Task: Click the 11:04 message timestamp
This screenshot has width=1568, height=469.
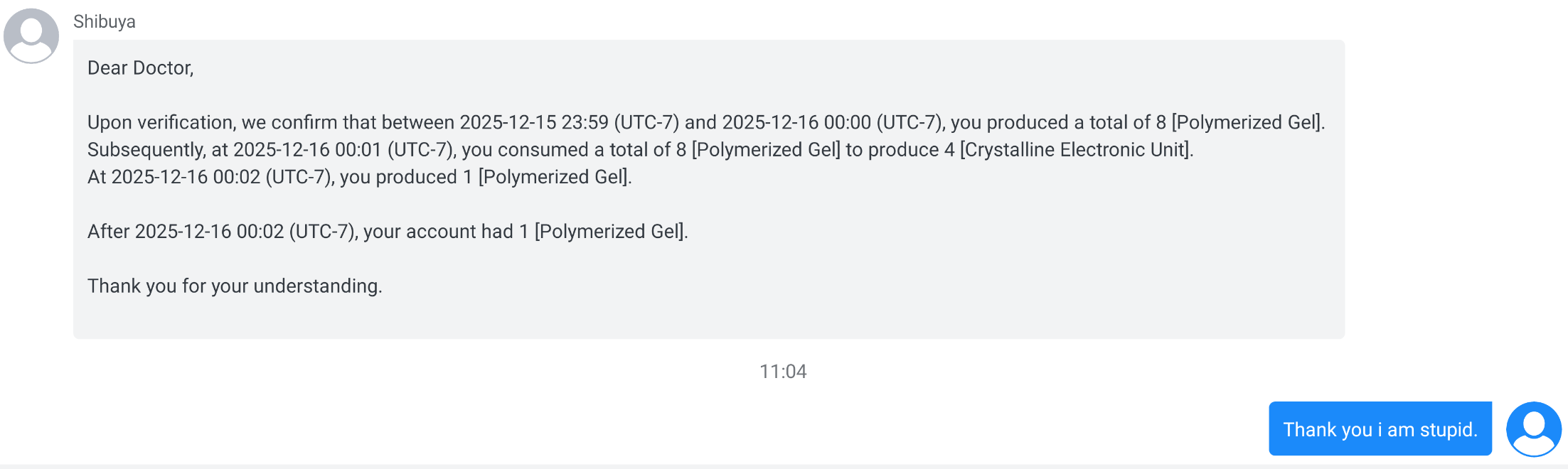Action: click(x=783, y=372)
